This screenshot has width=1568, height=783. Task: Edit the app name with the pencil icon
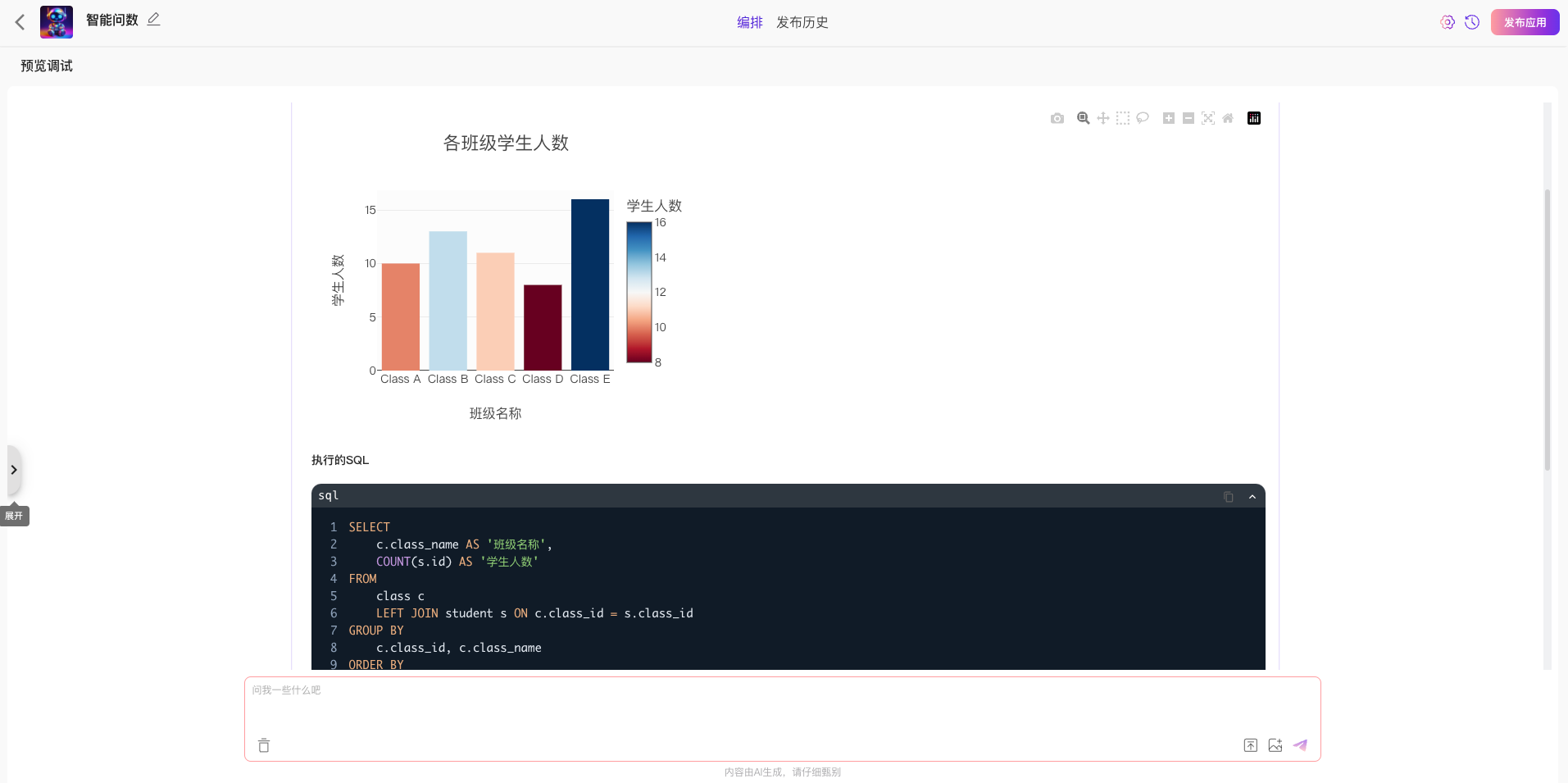[153, 19]
